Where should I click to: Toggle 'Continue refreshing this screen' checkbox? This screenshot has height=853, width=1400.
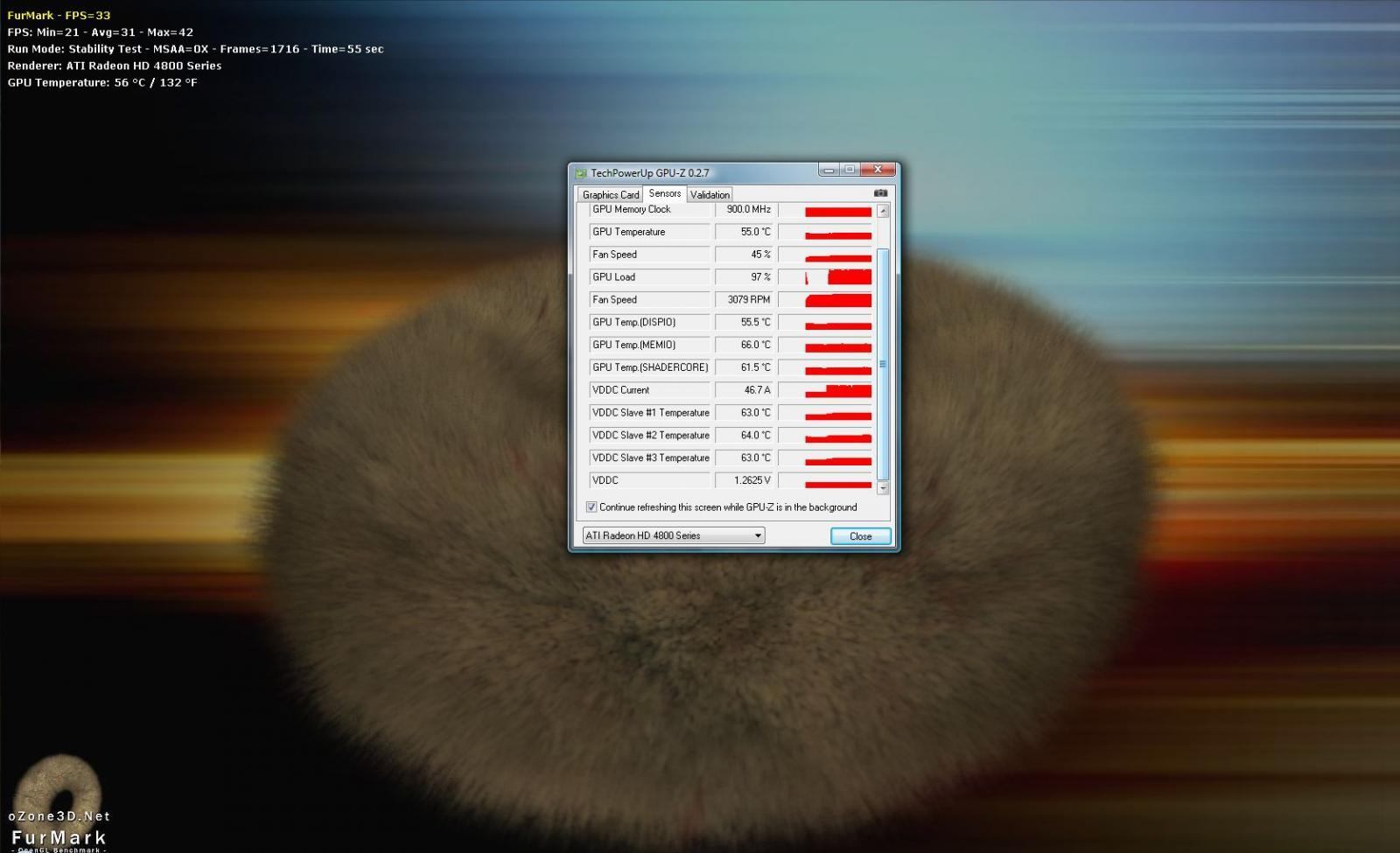tap(591, 507)
